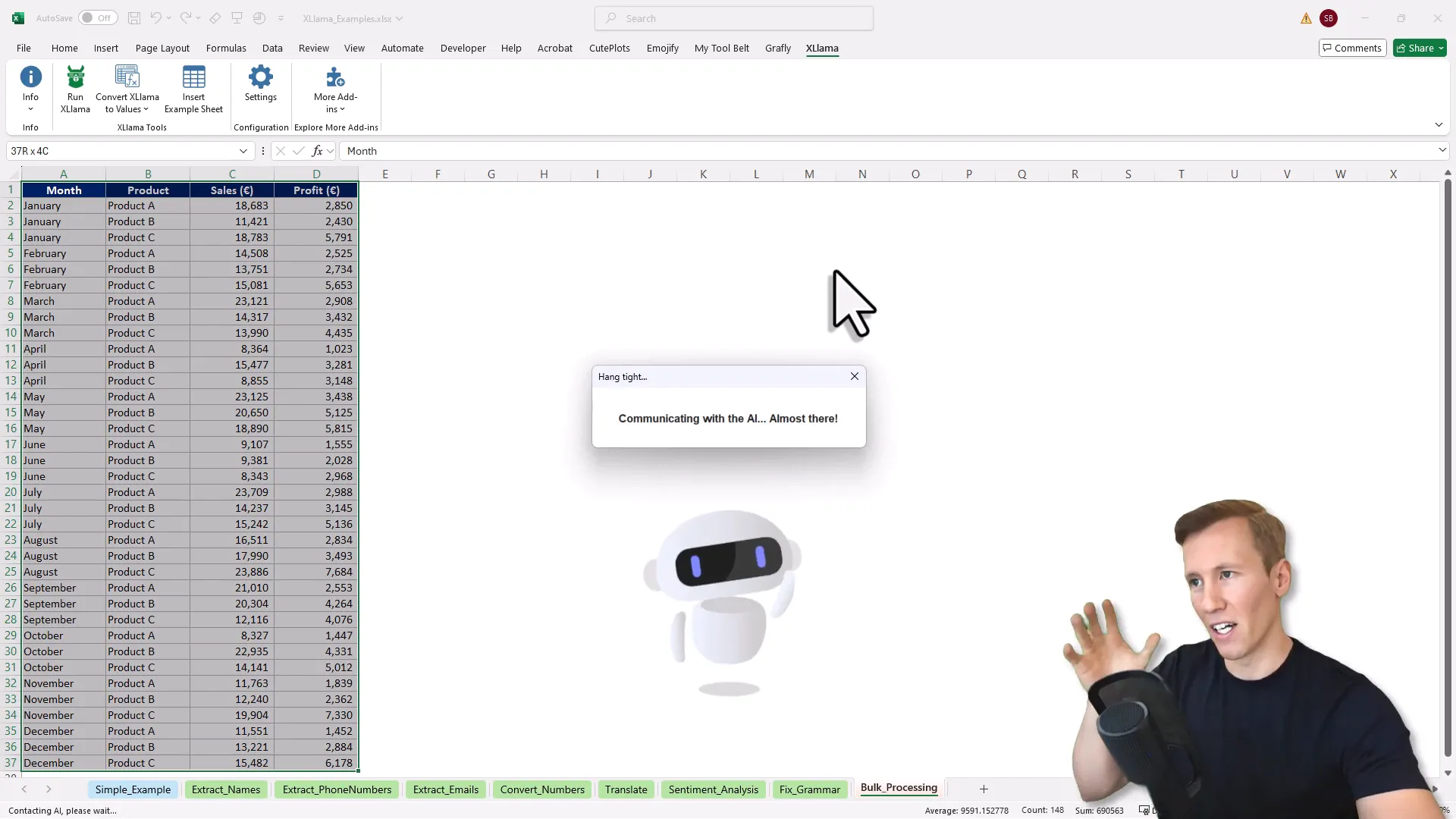
Task: Close the Hang tight dialog
Action: pos(855,376)
